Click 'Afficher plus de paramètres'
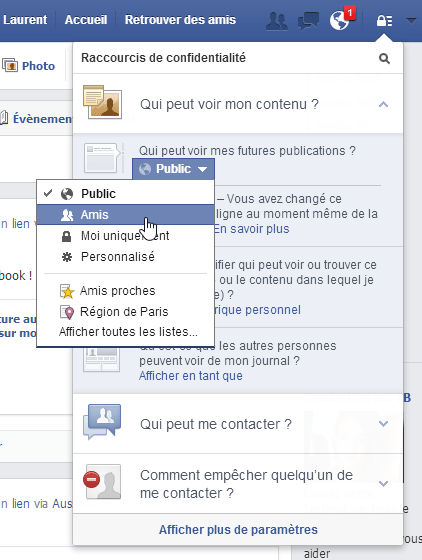The width and height of the screenshot is (422, 560). pyautogui.click(x=238, y=530)
